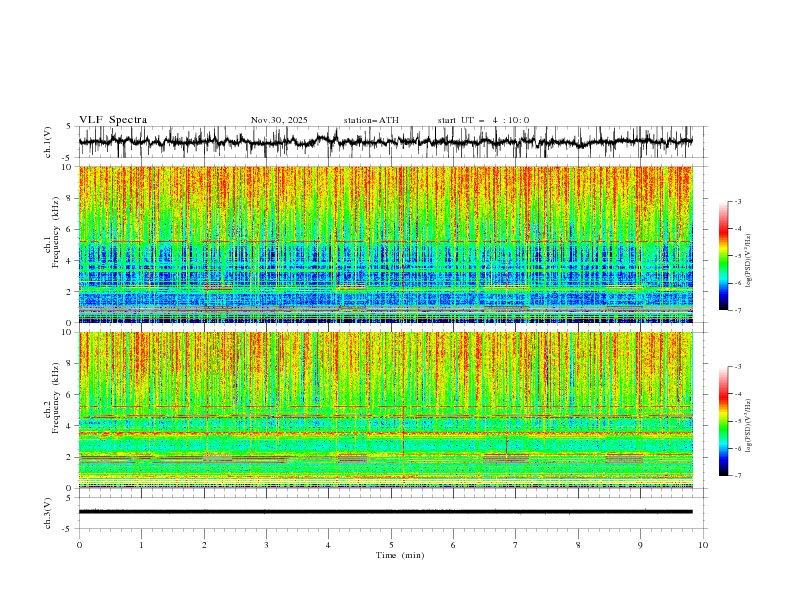Click the ch.2 color bar log(PSD) label
This screenshot has width=792, height=612.
pyautogui.click(x=748, y=425)
